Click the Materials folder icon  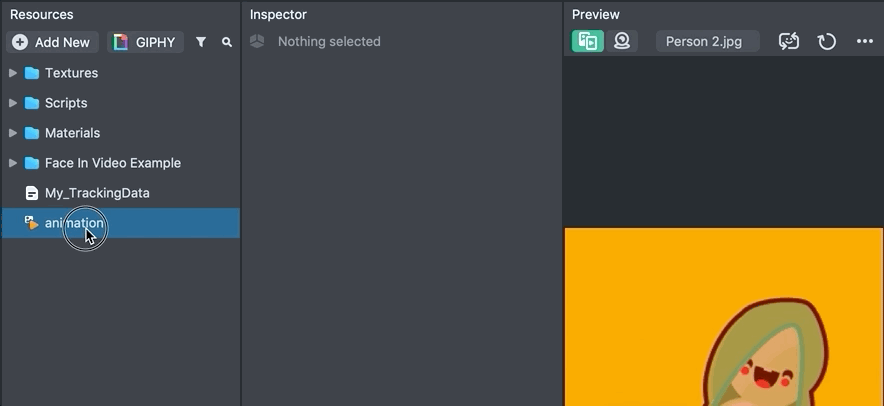coord(32,133)
